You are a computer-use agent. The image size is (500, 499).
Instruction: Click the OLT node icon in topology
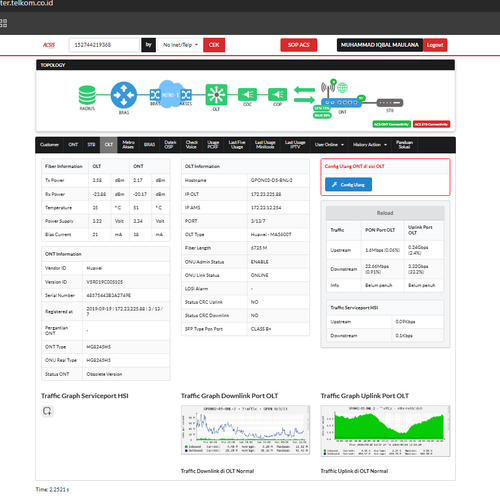[216, 95]
